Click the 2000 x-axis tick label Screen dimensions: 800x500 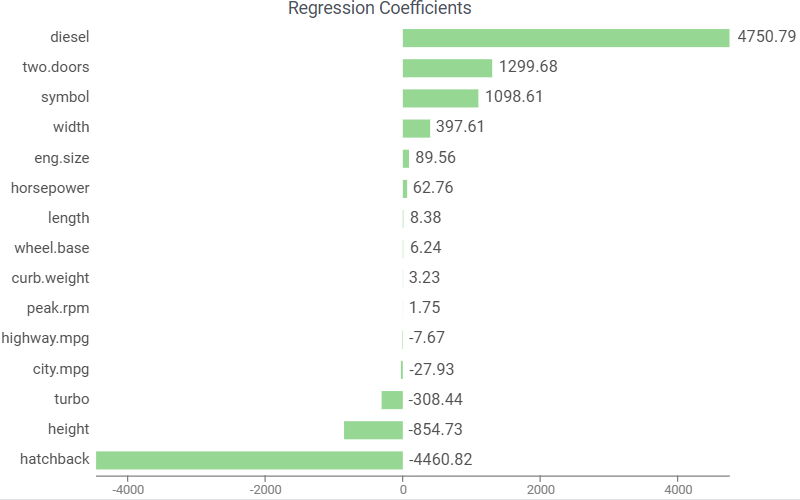[x=541, y=490]
